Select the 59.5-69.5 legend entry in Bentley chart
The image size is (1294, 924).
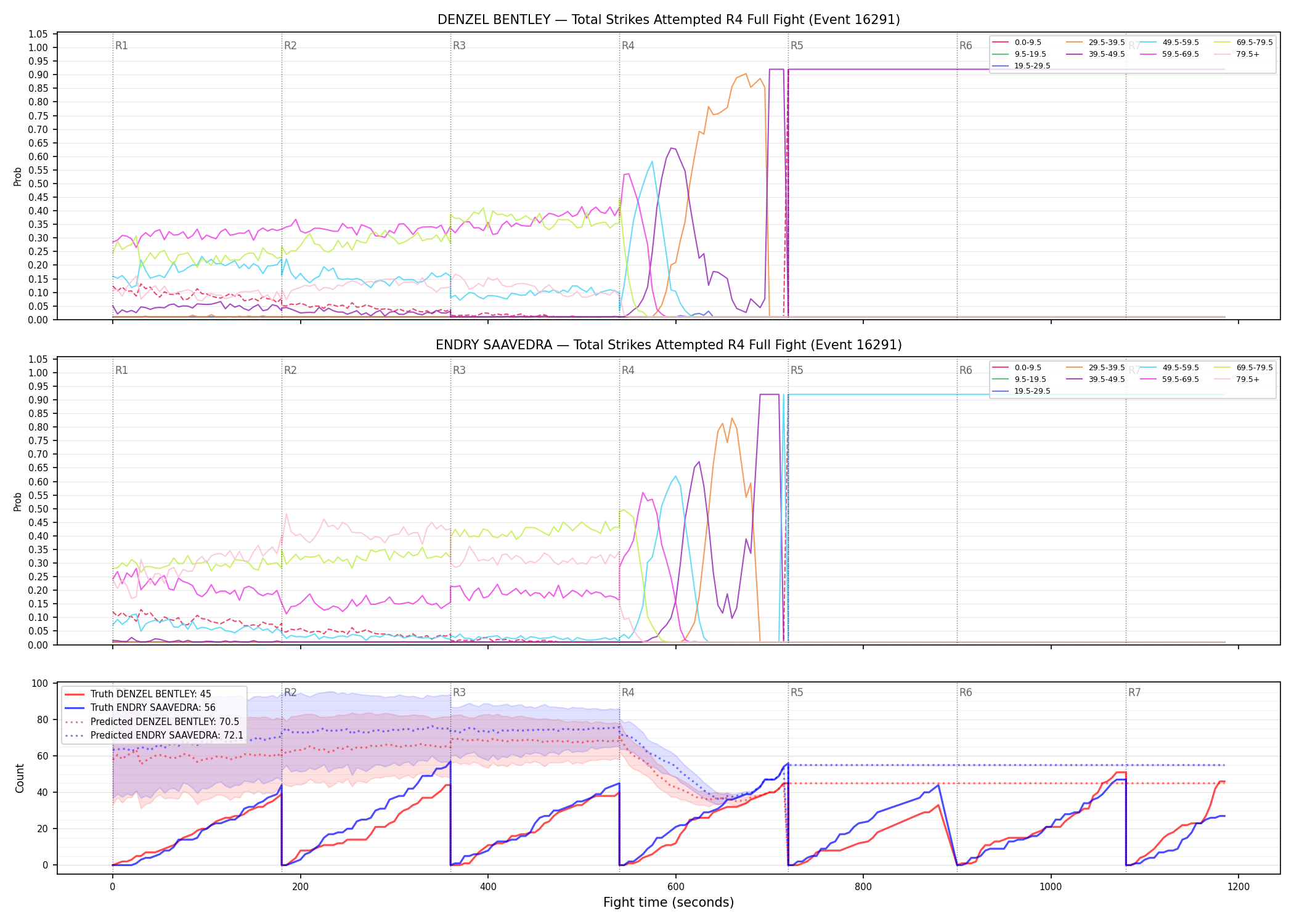tap(1170, 54)
